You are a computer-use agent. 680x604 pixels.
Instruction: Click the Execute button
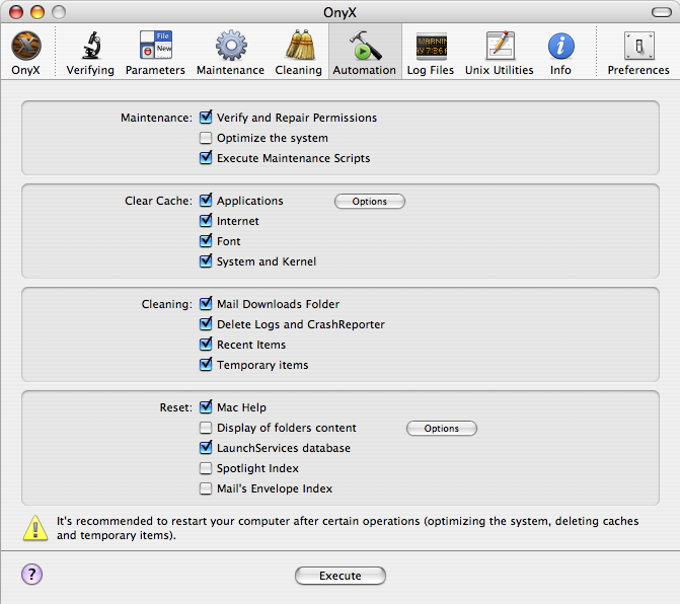click(x=340, y=576)
